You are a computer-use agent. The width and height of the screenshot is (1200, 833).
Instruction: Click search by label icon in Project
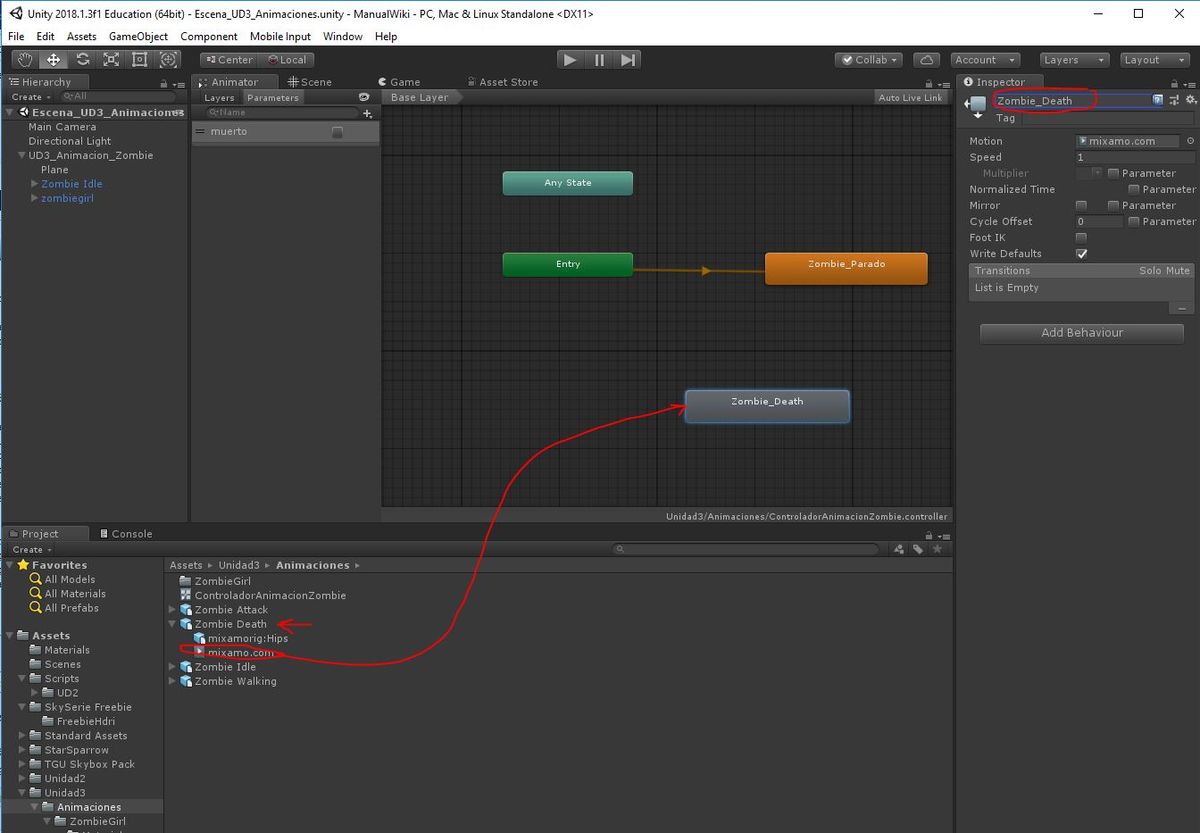pyautogui.click(x=917, y=549)
